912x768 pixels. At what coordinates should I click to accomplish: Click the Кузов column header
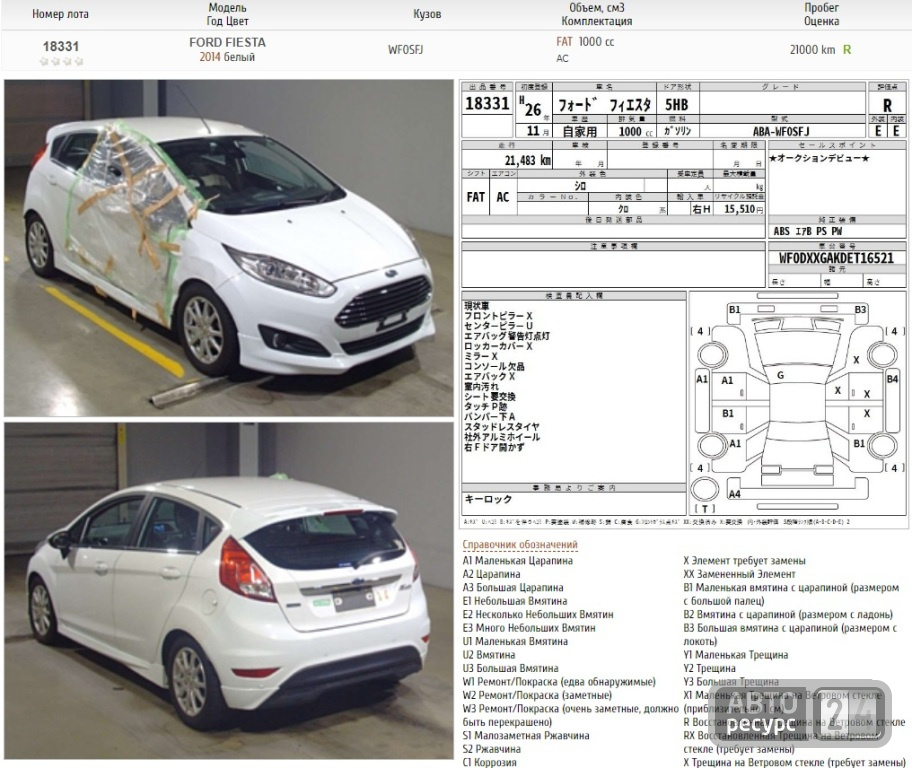pyautogui.click(x=427, y=15)
